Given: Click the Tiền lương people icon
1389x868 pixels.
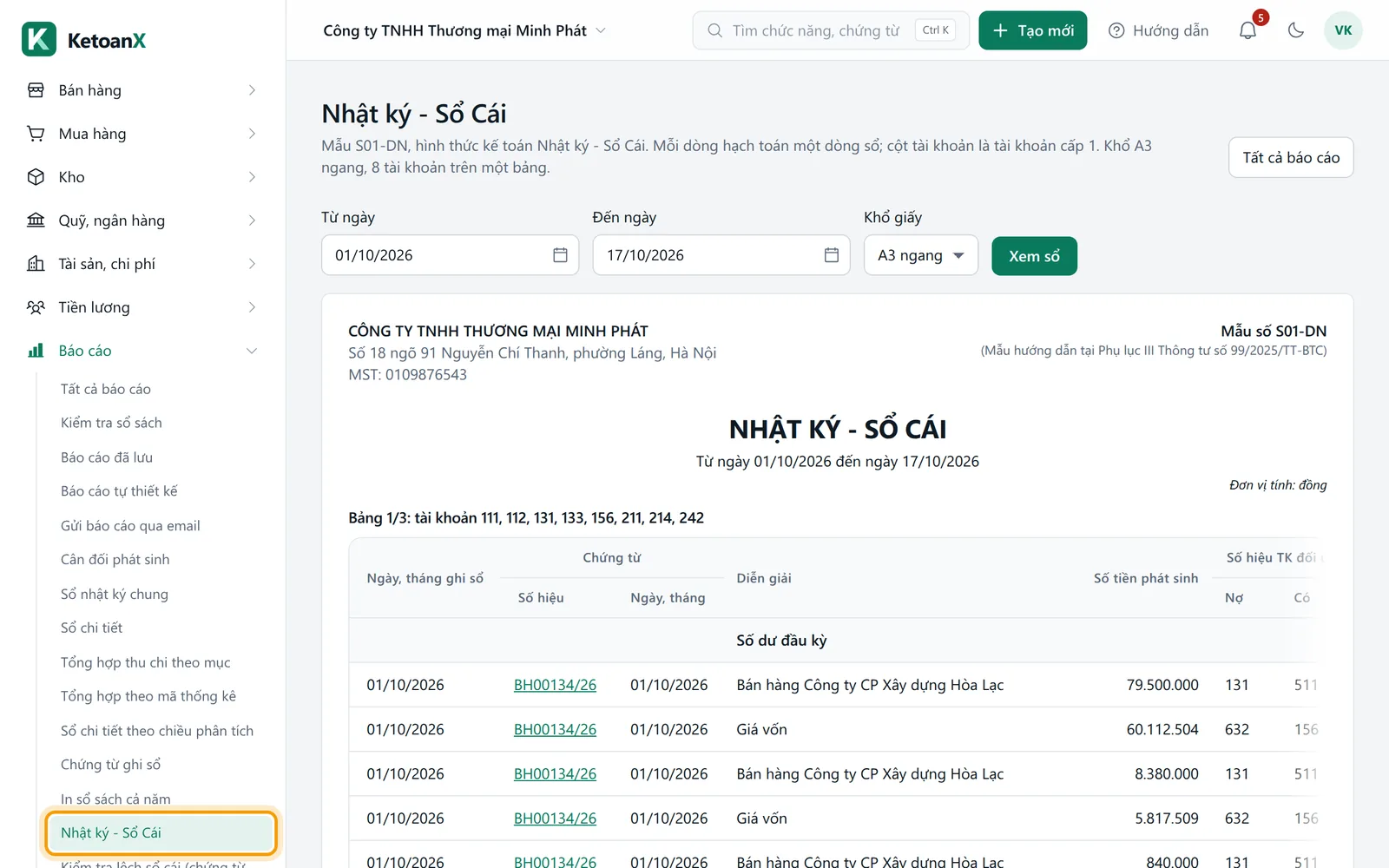Looking at the screenshot, I should 36,307.
